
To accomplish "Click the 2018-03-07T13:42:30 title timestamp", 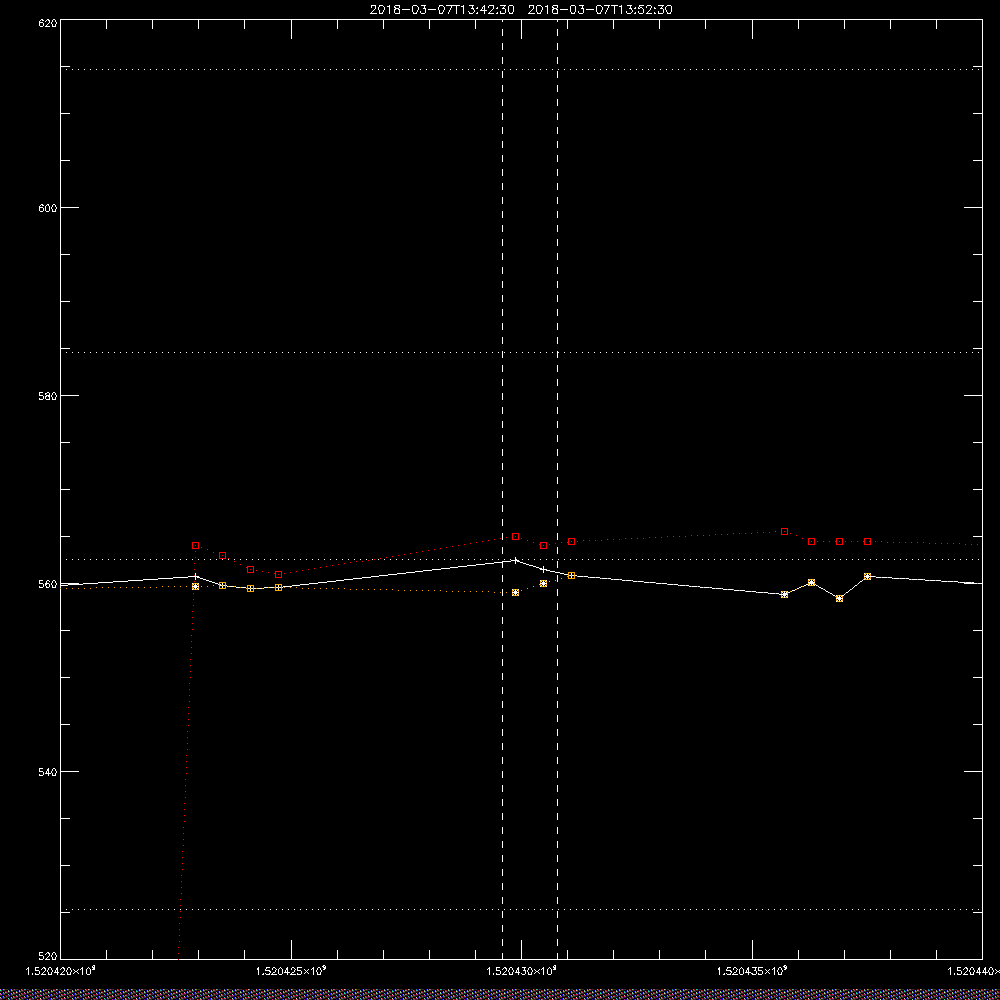I will pos(442,10).
